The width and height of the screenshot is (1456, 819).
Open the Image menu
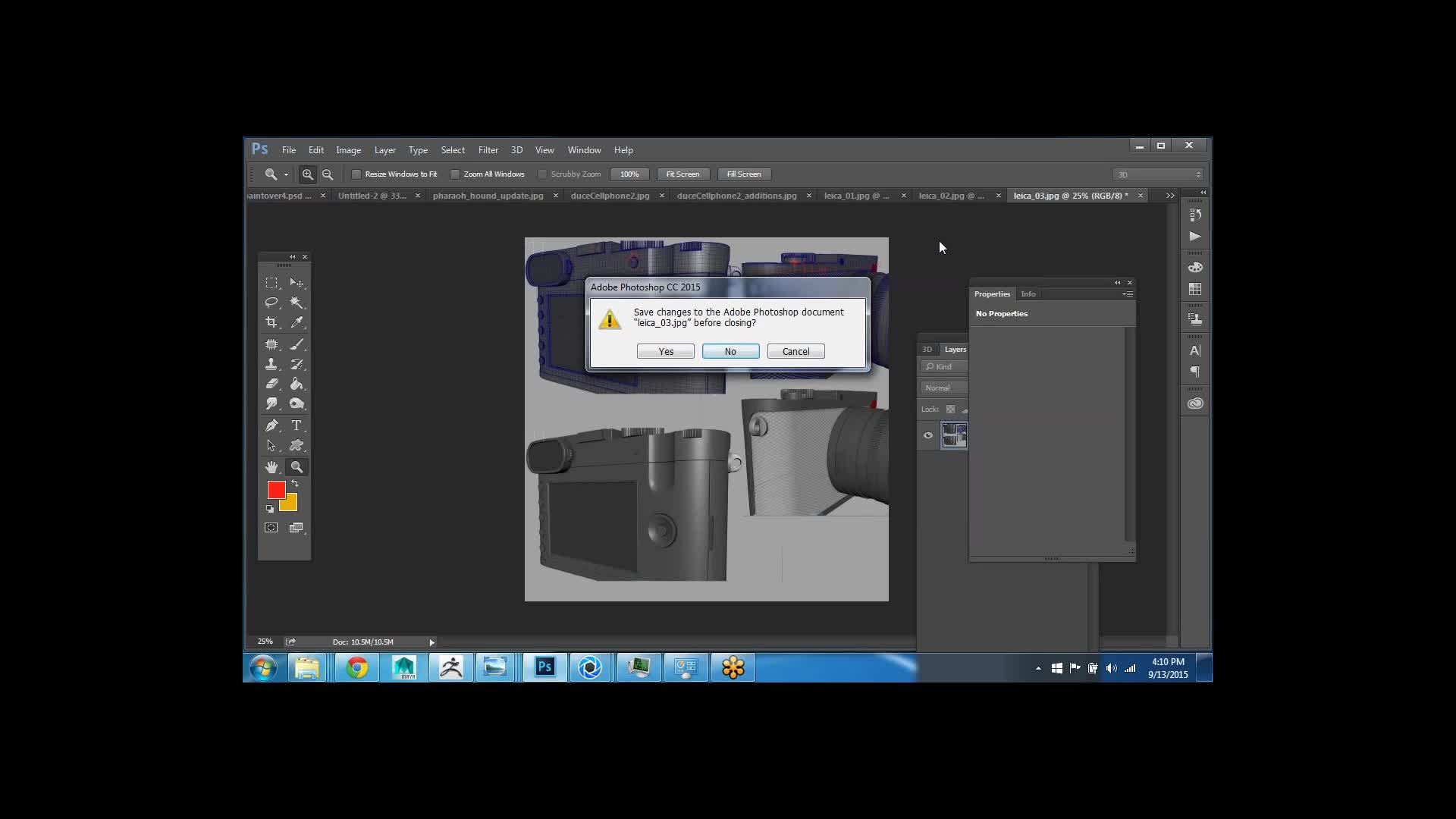[x=349, y=150]
